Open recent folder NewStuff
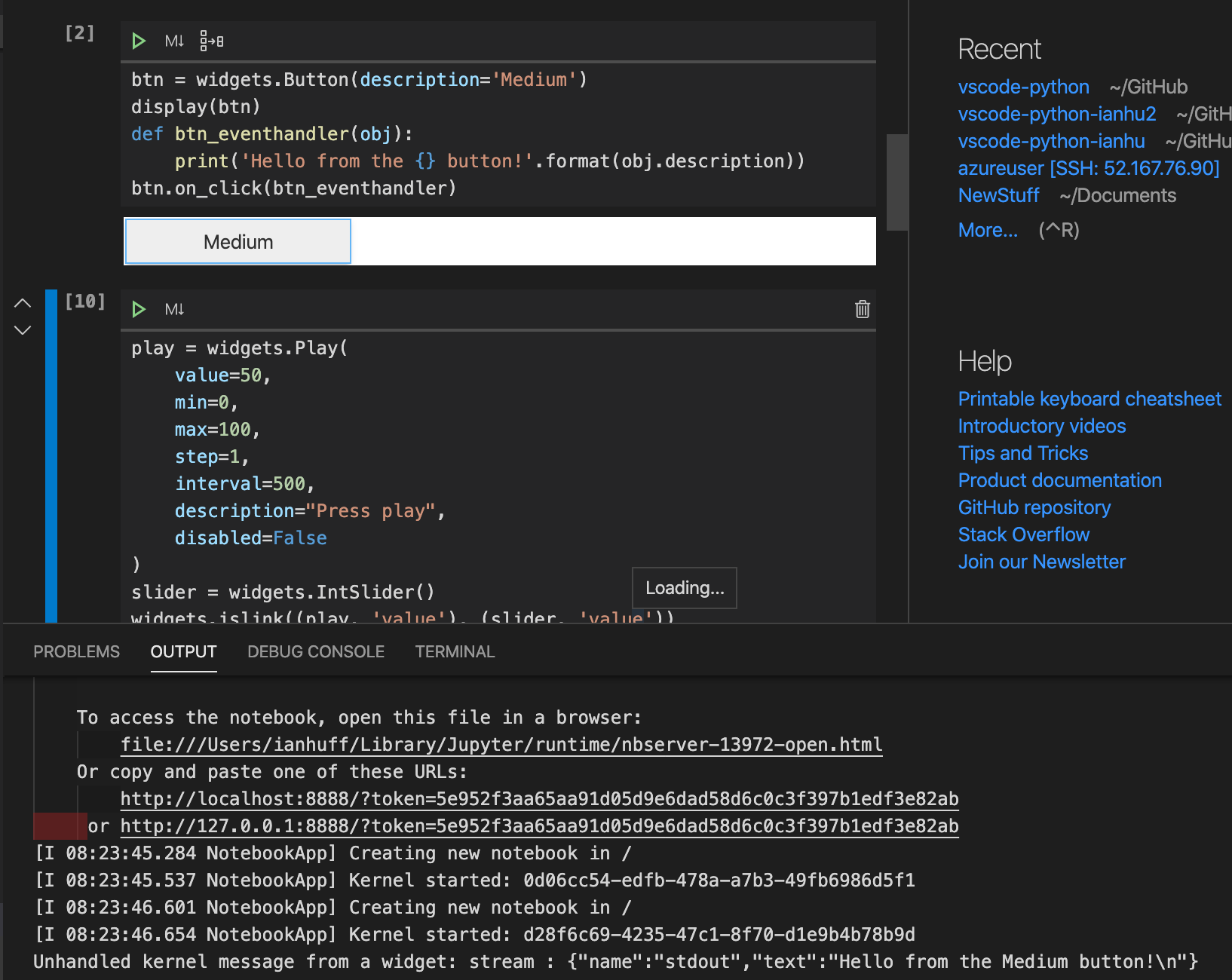1232x980 pixels. point(998,196)
